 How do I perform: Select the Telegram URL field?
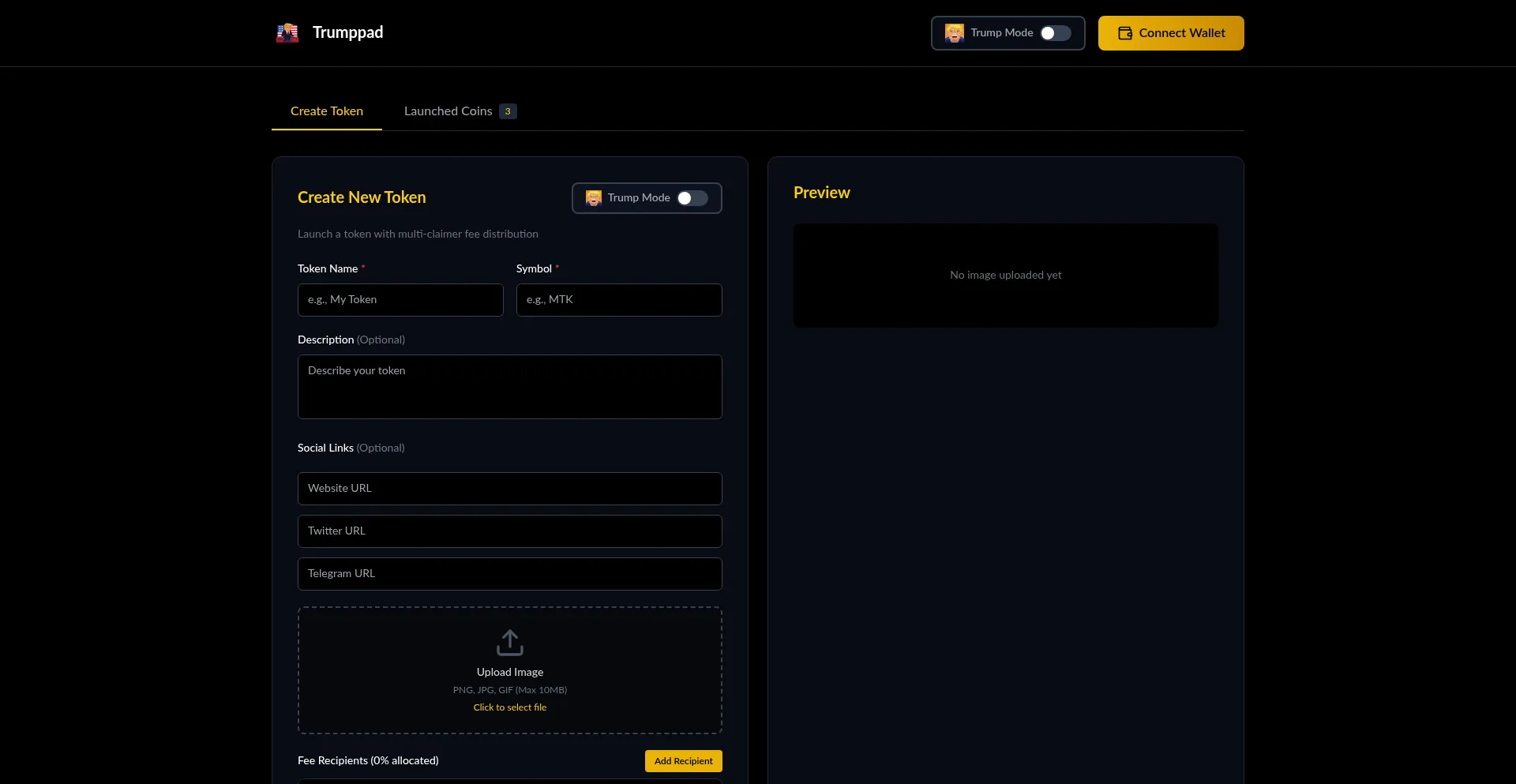point(510,574)
